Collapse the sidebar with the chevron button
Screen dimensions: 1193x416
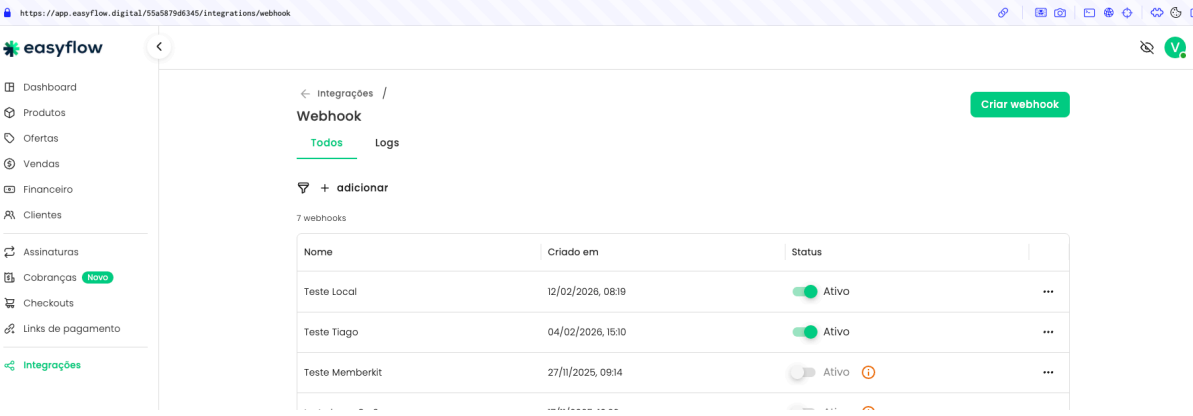pyautogui.click(x=158, y=47)
